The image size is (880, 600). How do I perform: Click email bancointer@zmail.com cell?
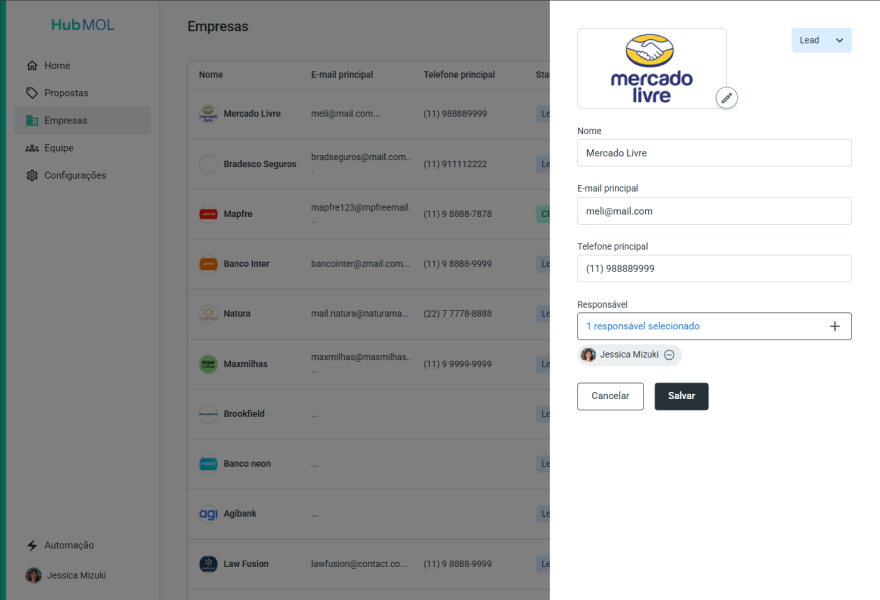click(360, 264)
